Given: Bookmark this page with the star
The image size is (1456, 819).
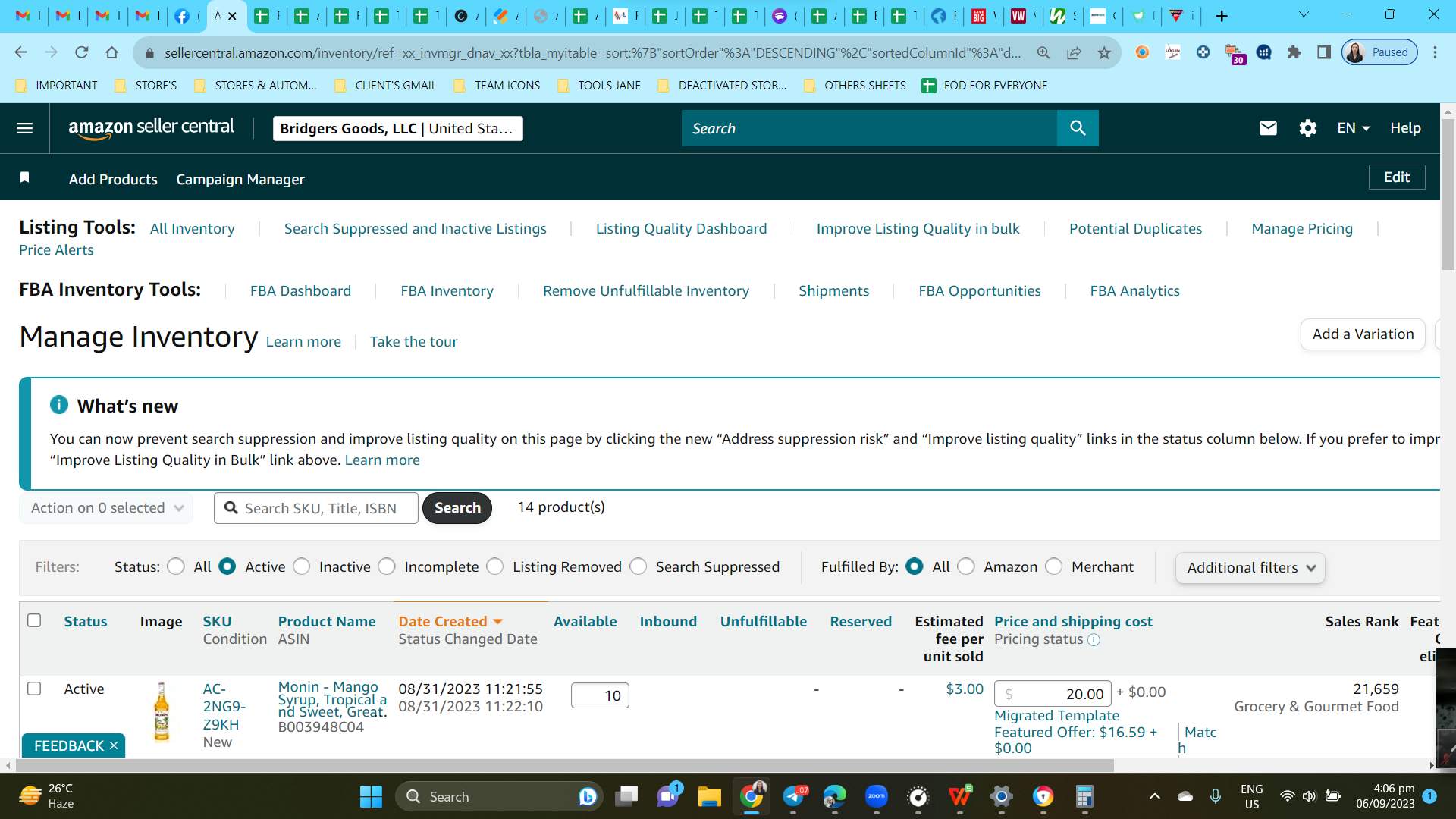Looking at the screenshot, I should pyautogui.click(x=1104, y=52).
